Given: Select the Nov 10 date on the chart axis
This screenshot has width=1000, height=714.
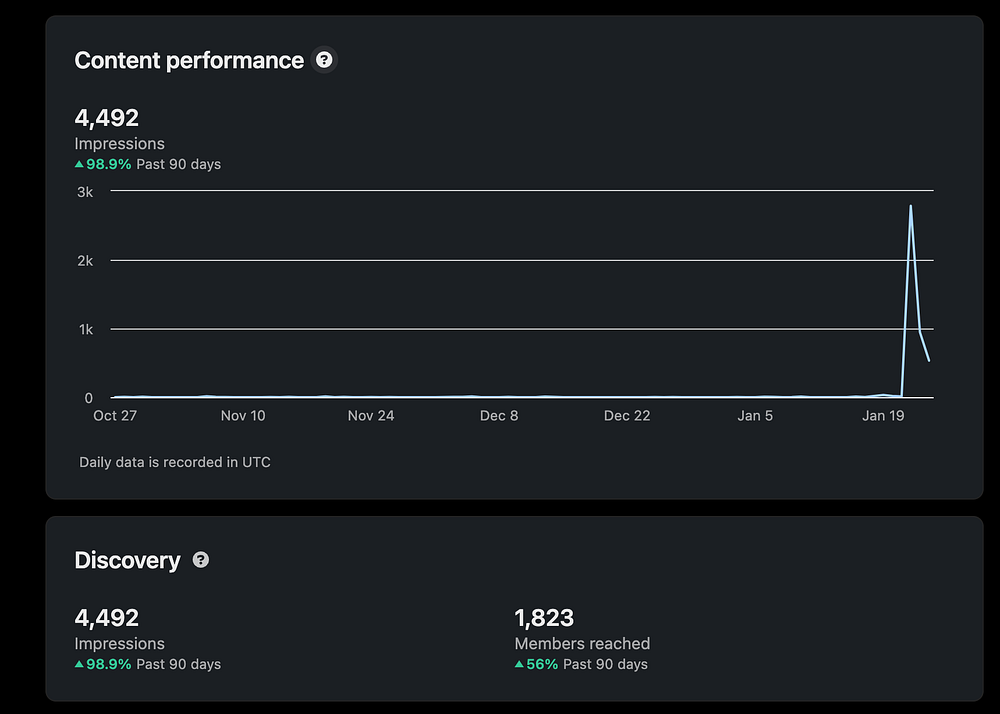Looking at the screenshot, I should click(243, 416).
